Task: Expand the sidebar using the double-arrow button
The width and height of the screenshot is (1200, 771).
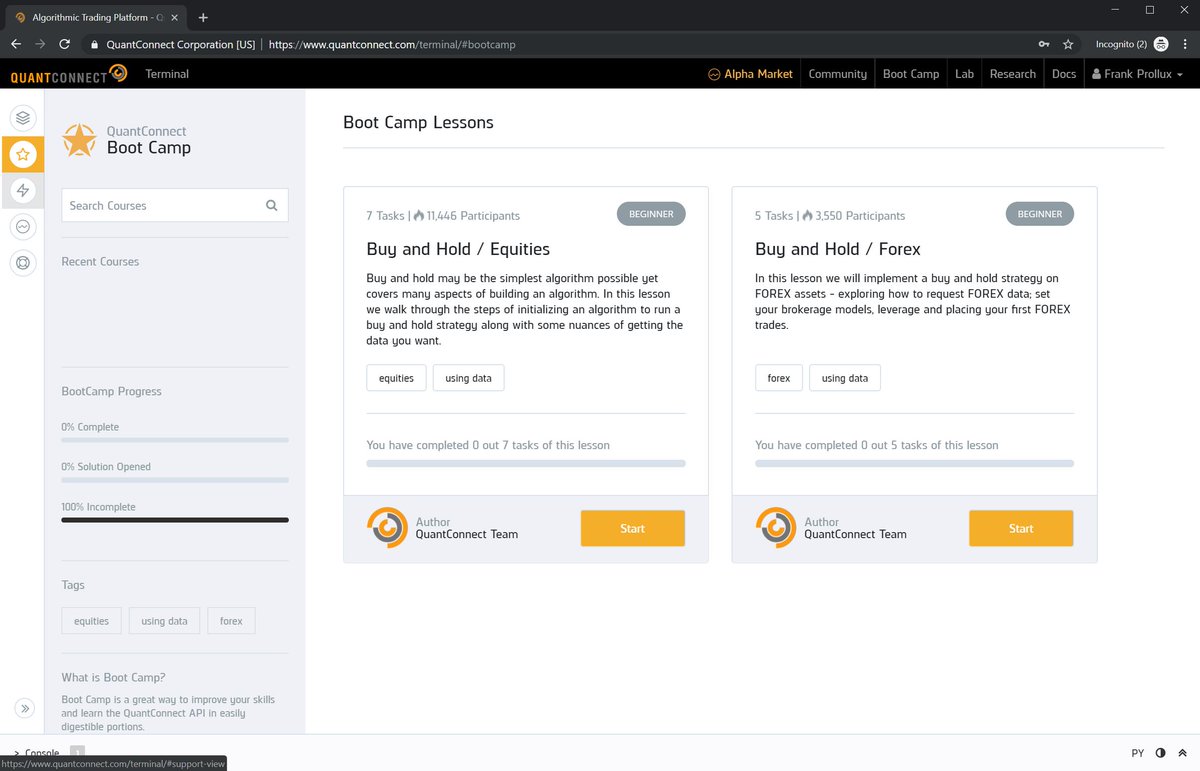Action: click(x=24, y=708)
